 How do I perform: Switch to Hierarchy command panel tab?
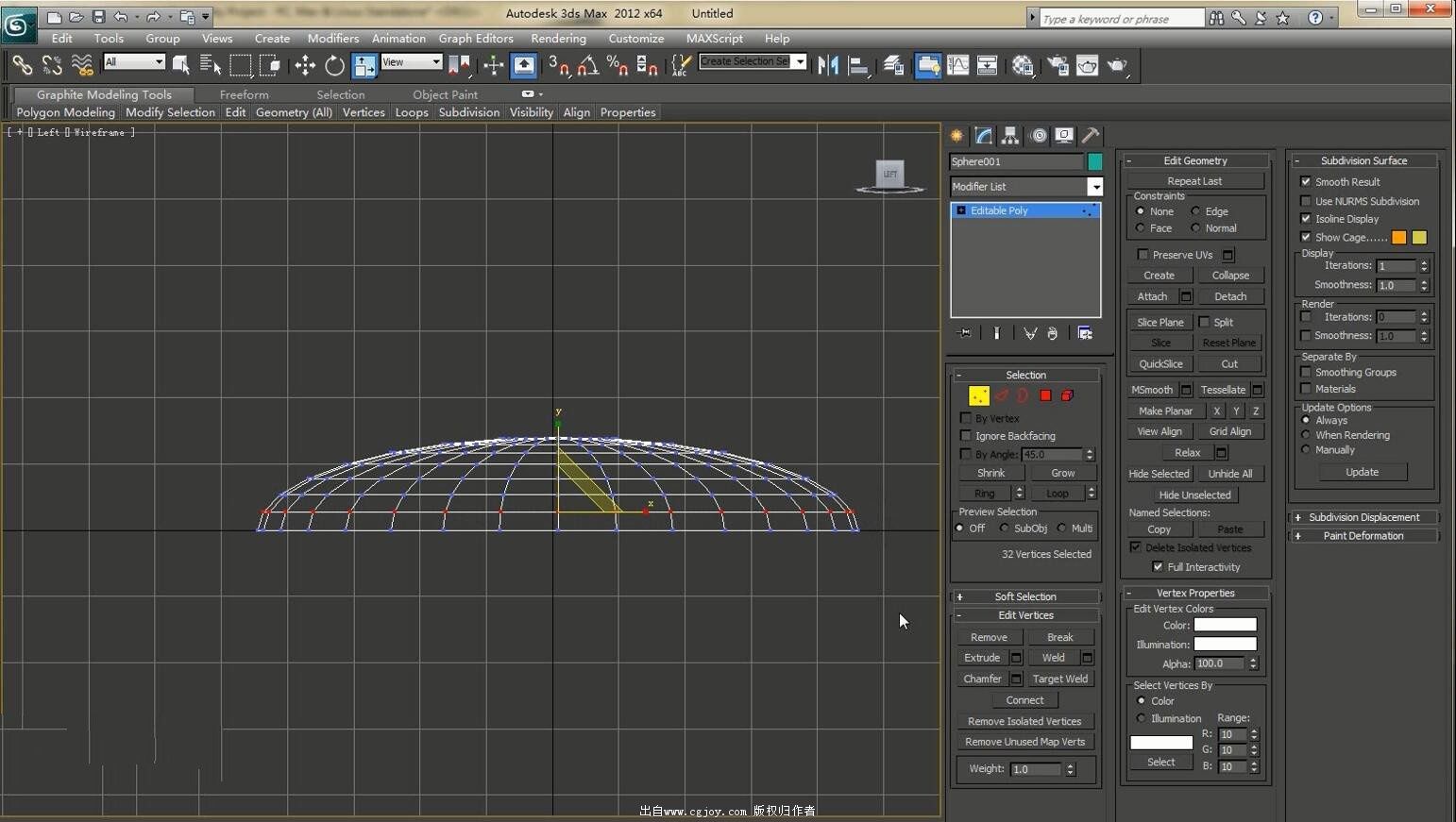pyautogui.click(x=1010, y=136)
